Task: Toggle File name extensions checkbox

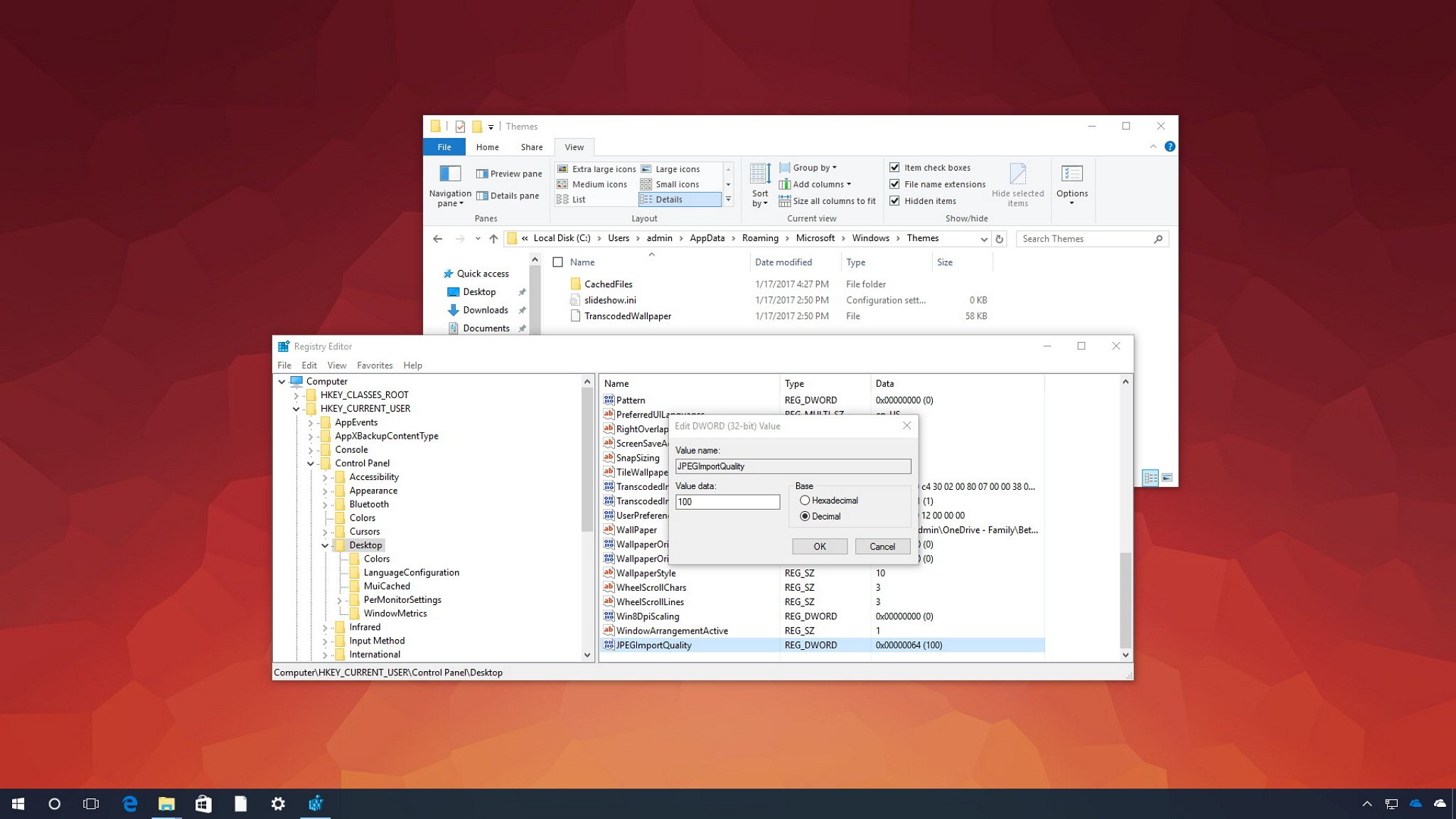Action: (x=895, y=184)
